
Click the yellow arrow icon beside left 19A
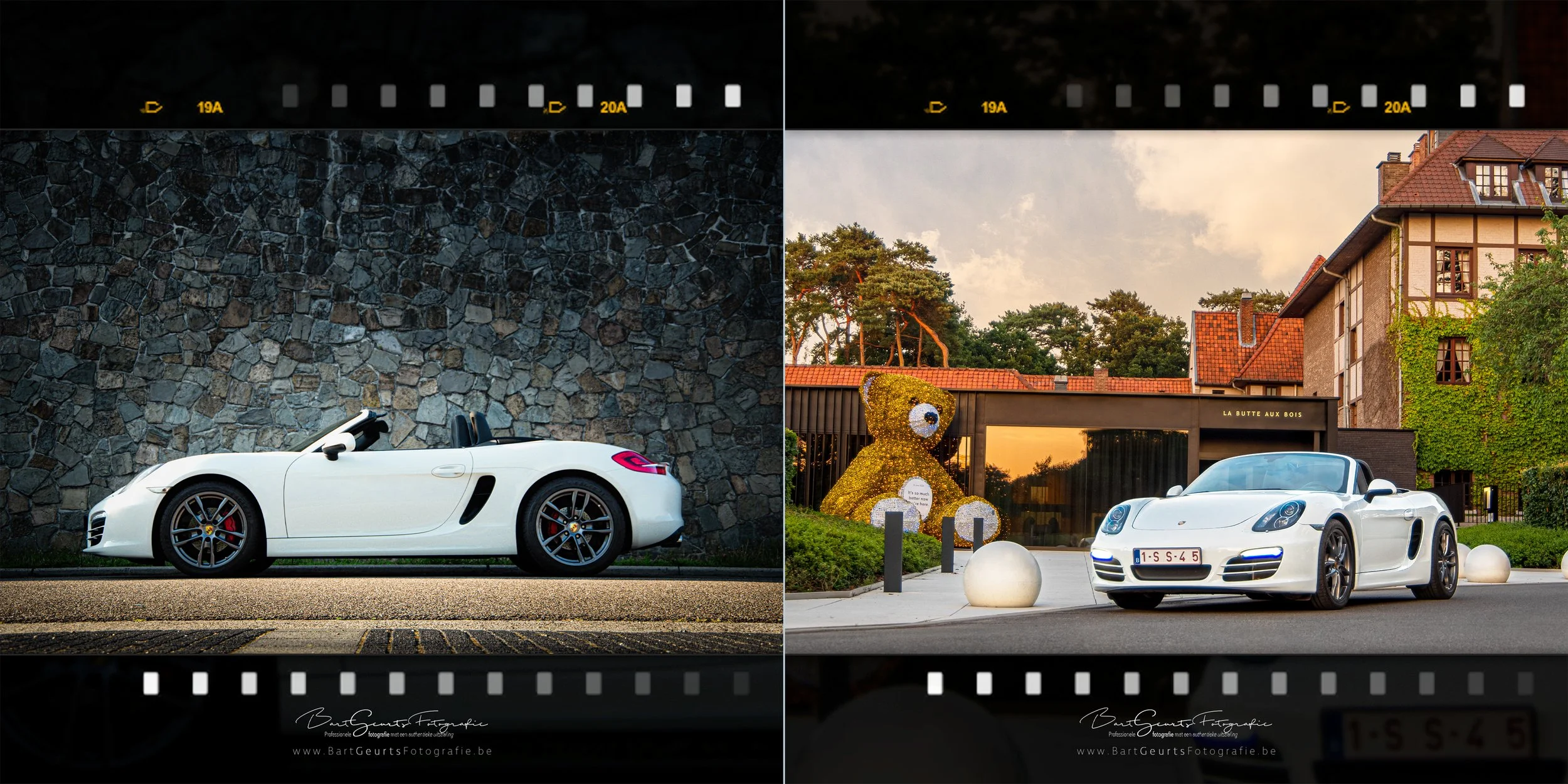pos(152,108)
